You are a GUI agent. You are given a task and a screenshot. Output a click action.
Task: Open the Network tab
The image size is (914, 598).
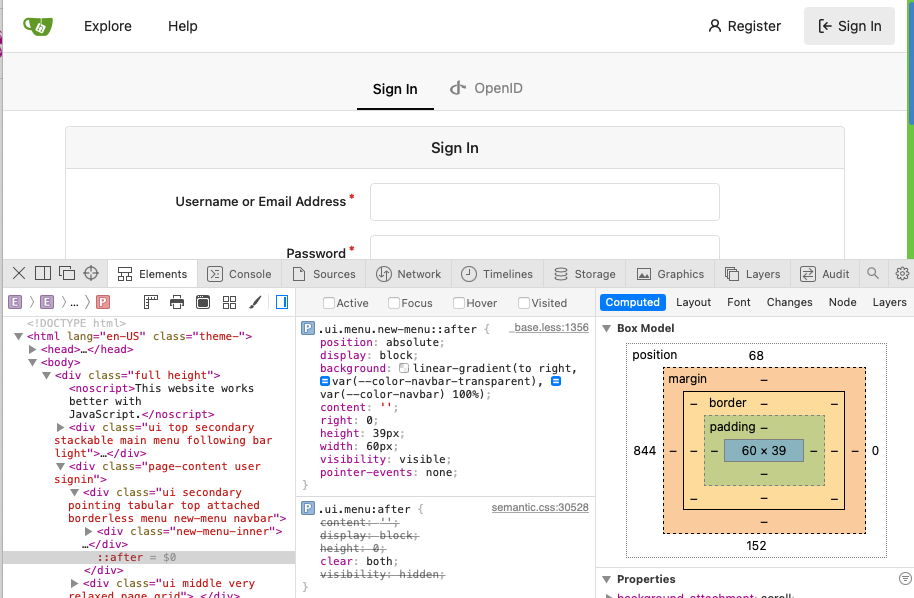coord(409,274)
